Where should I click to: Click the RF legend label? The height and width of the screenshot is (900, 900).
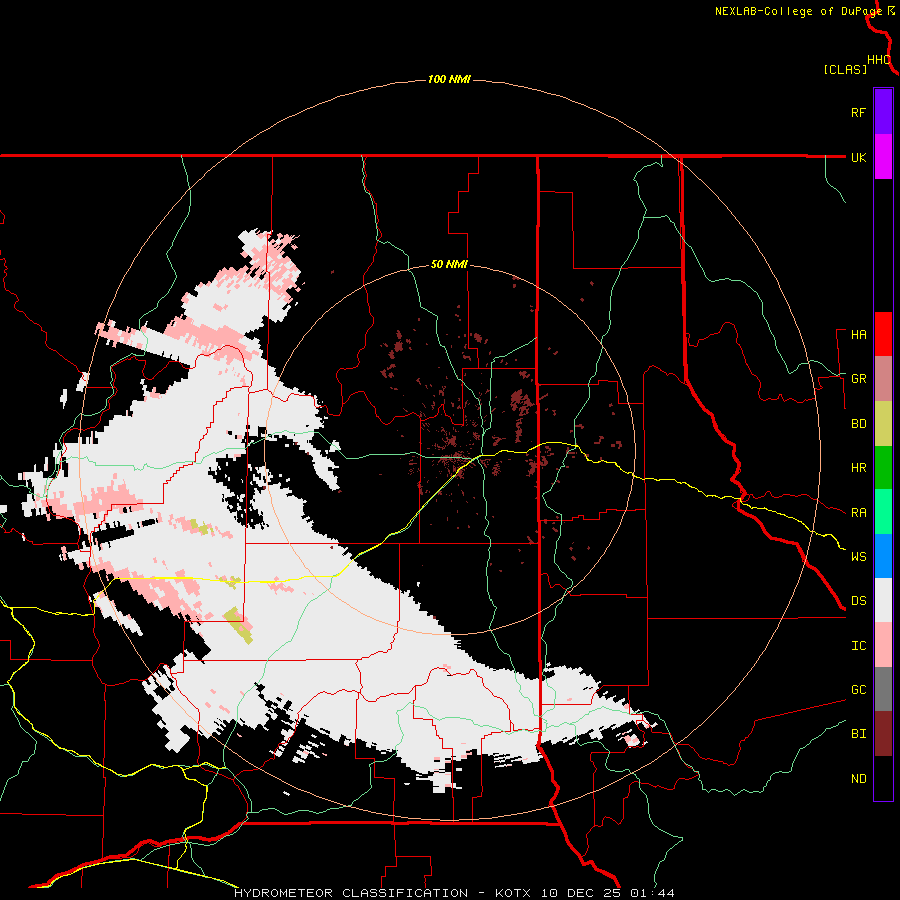(x=859, y=112)
